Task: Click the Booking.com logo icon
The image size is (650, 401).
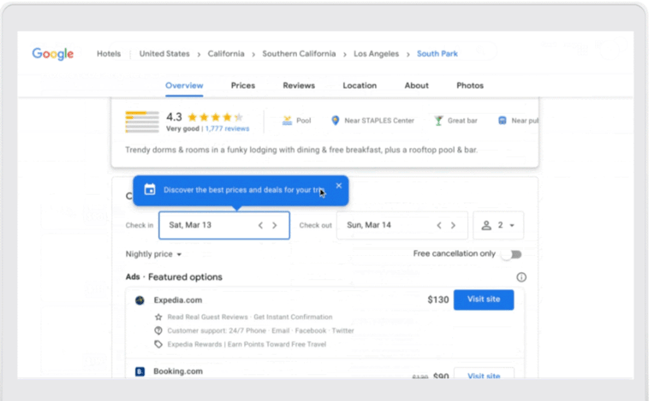Action: click(x=140, y=371)
